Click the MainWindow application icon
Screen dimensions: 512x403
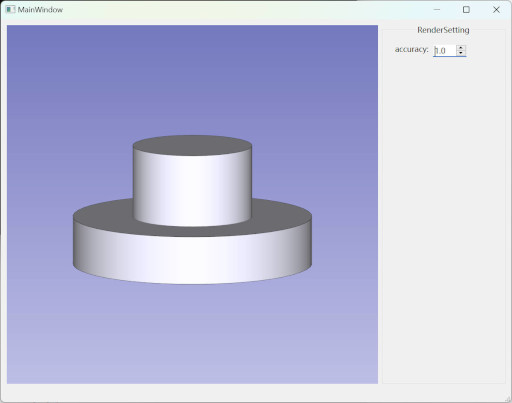[10, 9]
